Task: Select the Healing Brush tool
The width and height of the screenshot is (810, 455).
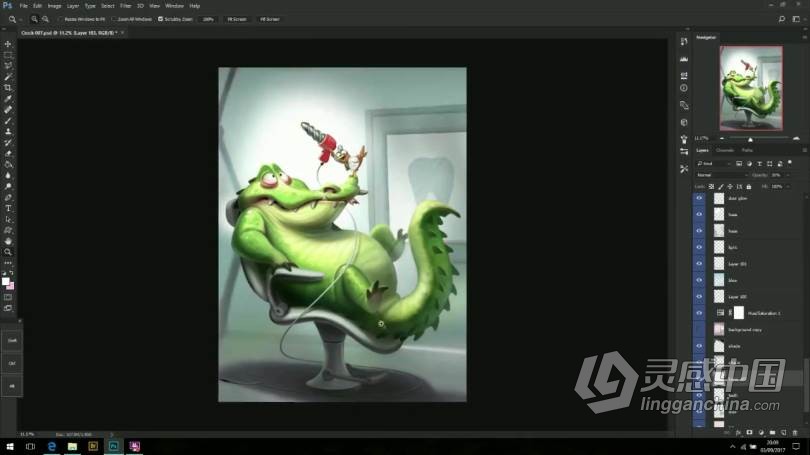Action: [8, 109]
